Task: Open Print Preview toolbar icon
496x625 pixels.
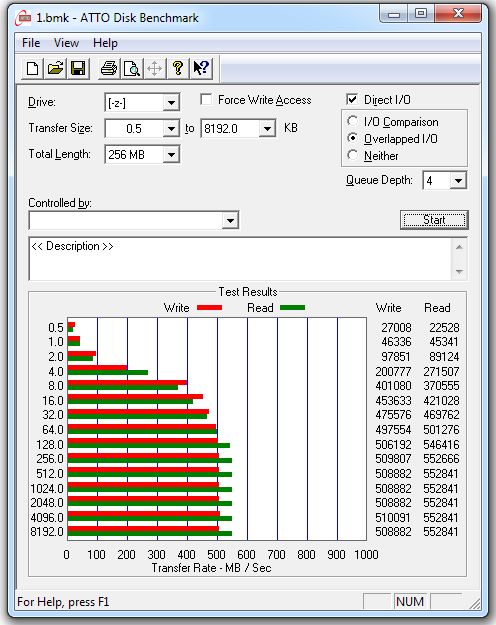Action: coord(132,69)
